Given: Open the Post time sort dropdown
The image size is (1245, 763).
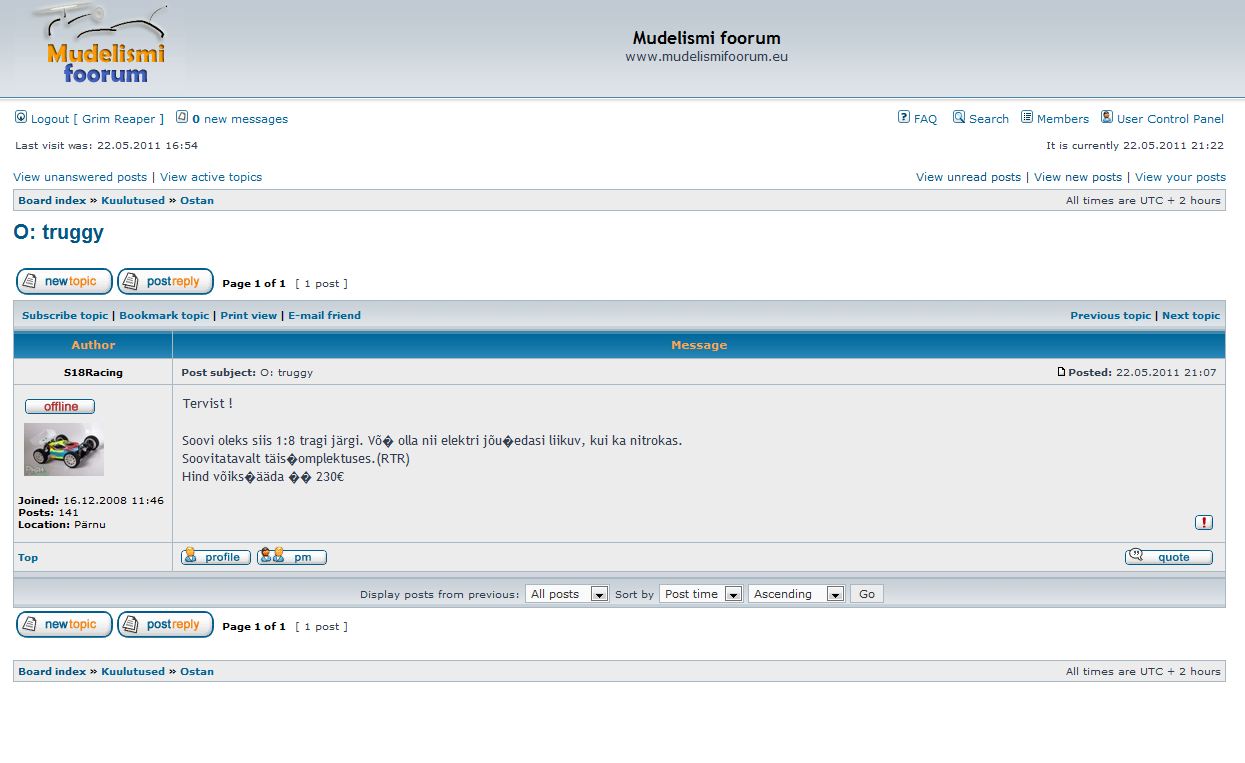Looking at the screenshot, I should click(x=700, y=594).
